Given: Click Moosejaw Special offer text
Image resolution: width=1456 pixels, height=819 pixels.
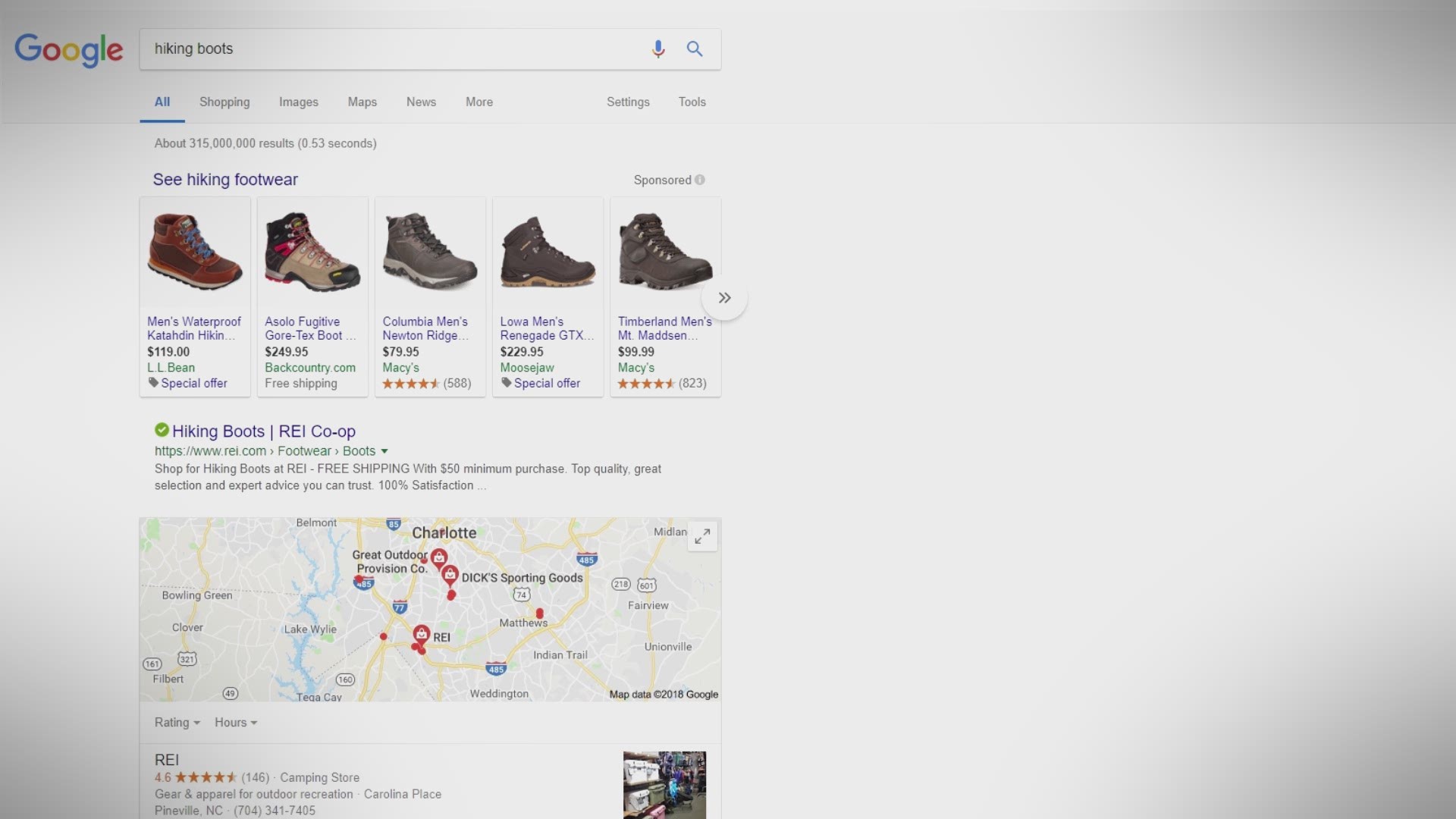Looking at the screenshot, I should (547, 384).
